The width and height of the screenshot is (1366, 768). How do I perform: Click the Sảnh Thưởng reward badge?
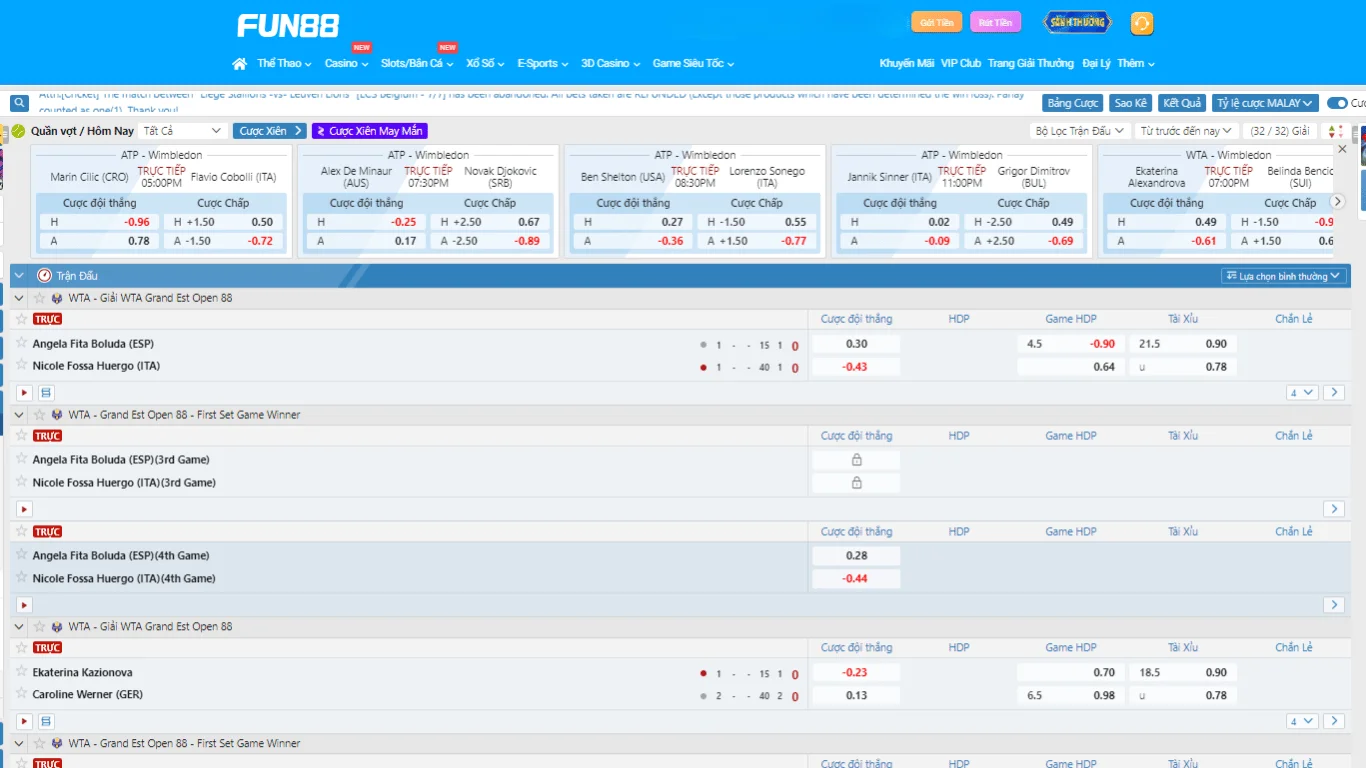[1076, 22]
